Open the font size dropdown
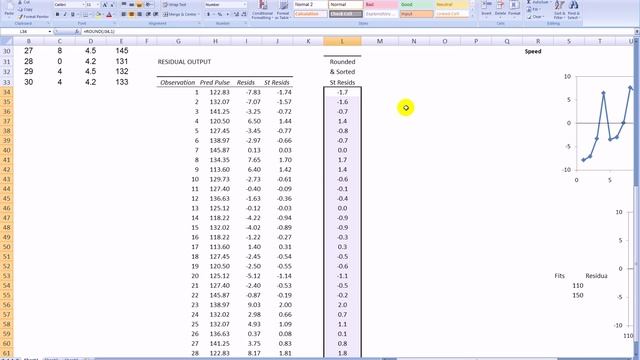This screenshot has width=640, height=360. [x=98, y=4]
